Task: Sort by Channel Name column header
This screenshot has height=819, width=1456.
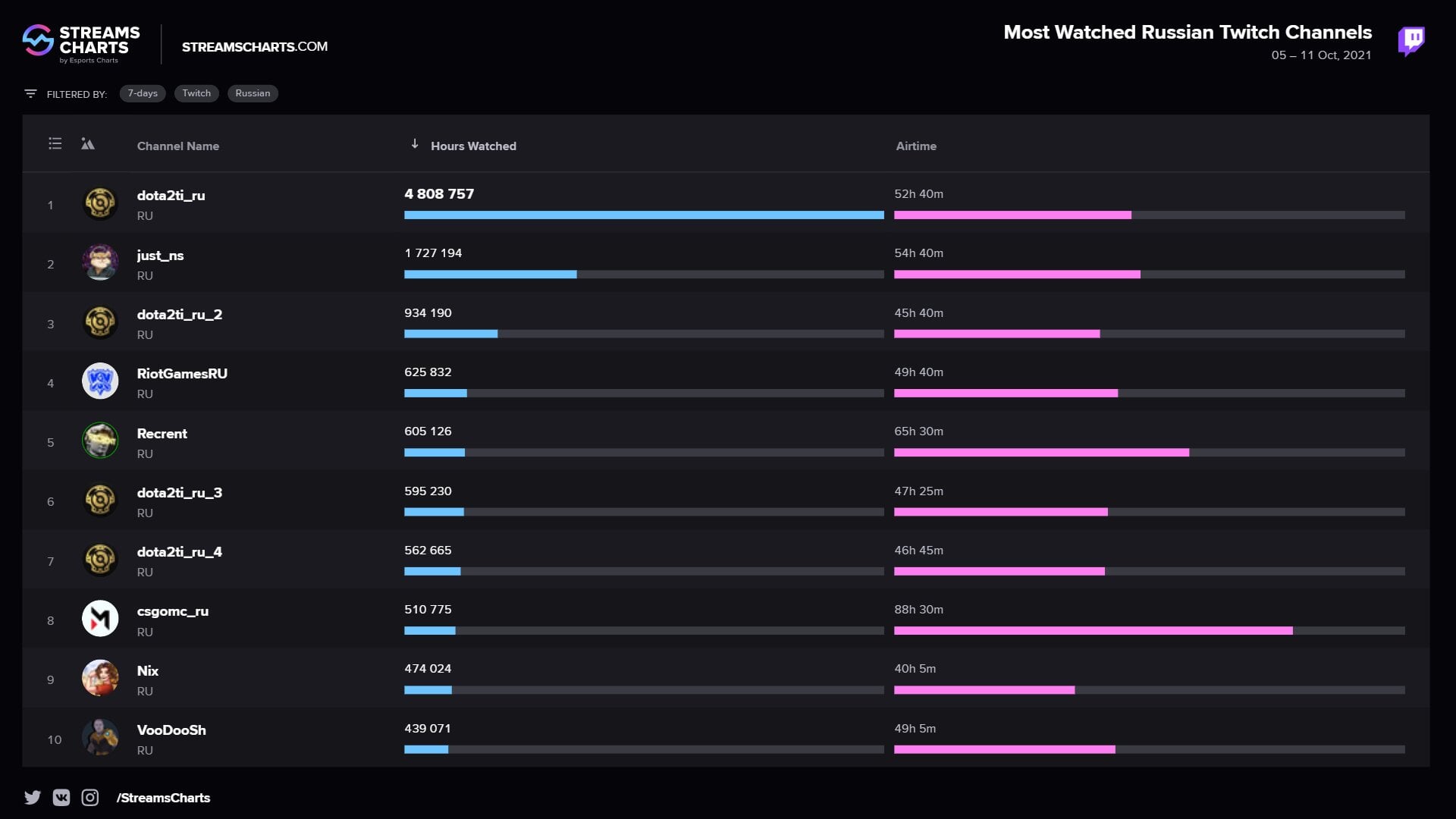Action: pyautogui.click(x=177, y=146)
